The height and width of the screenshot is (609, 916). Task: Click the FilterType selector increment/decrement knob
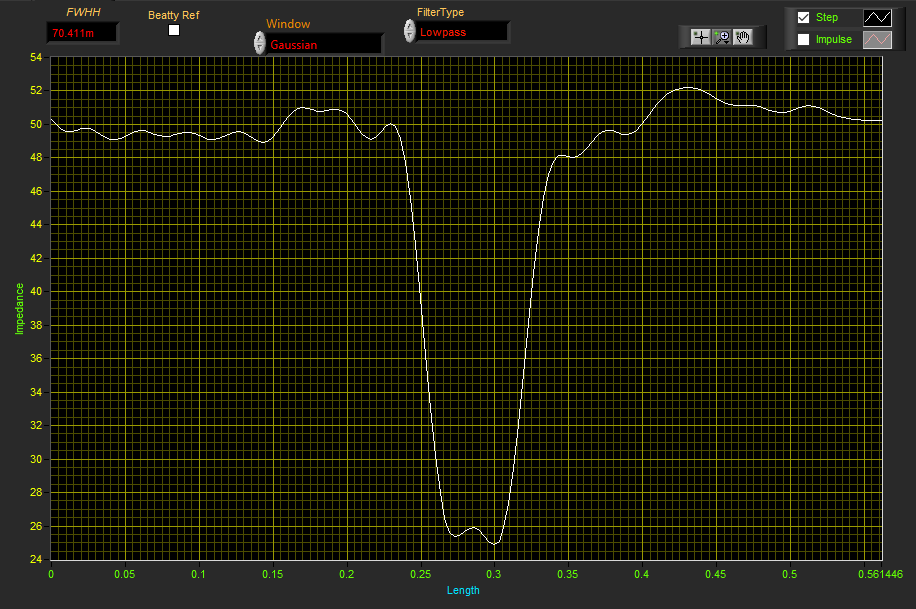[410, 31]
